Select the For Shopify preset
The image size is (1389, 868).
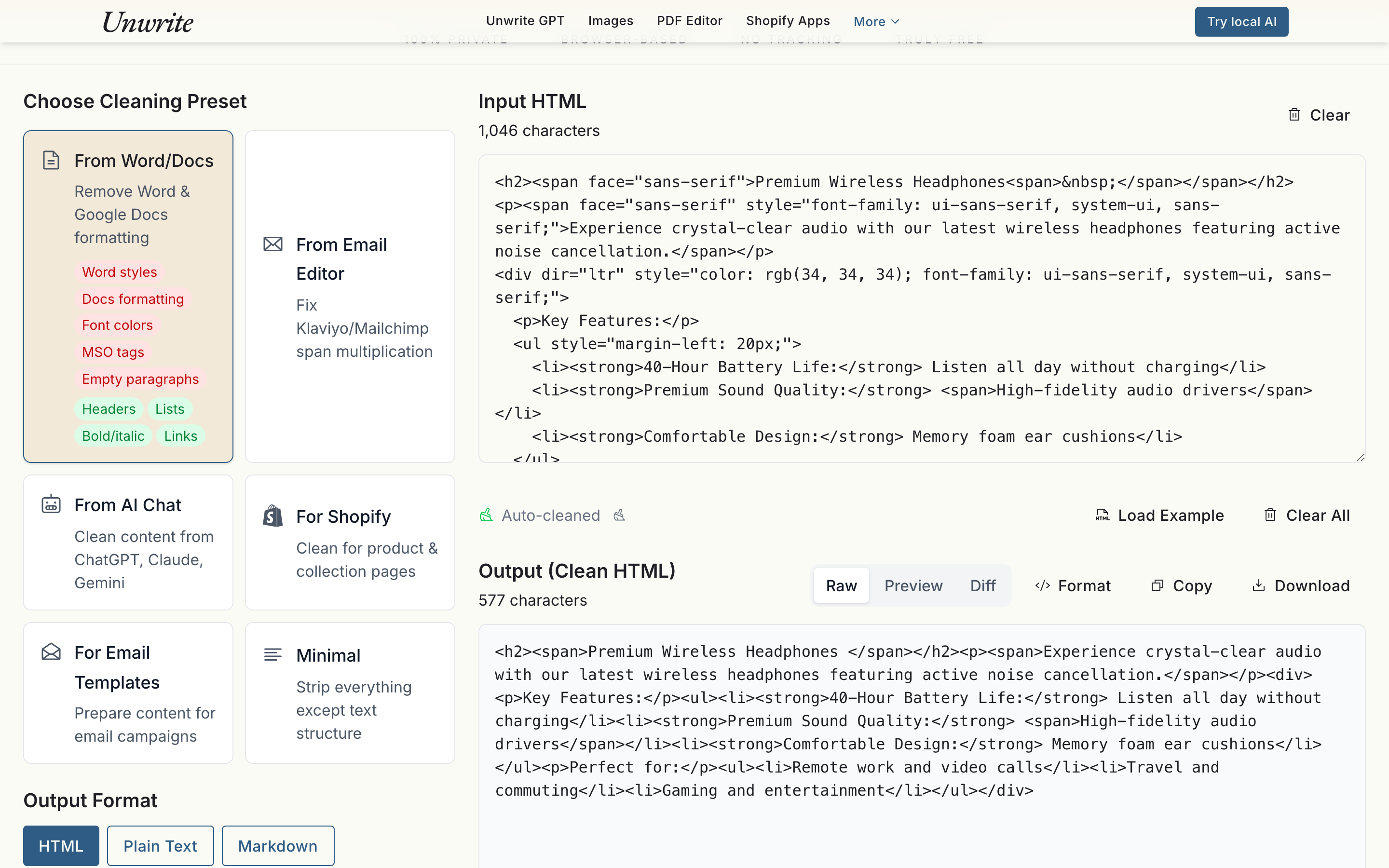click(x=350, y=542)
